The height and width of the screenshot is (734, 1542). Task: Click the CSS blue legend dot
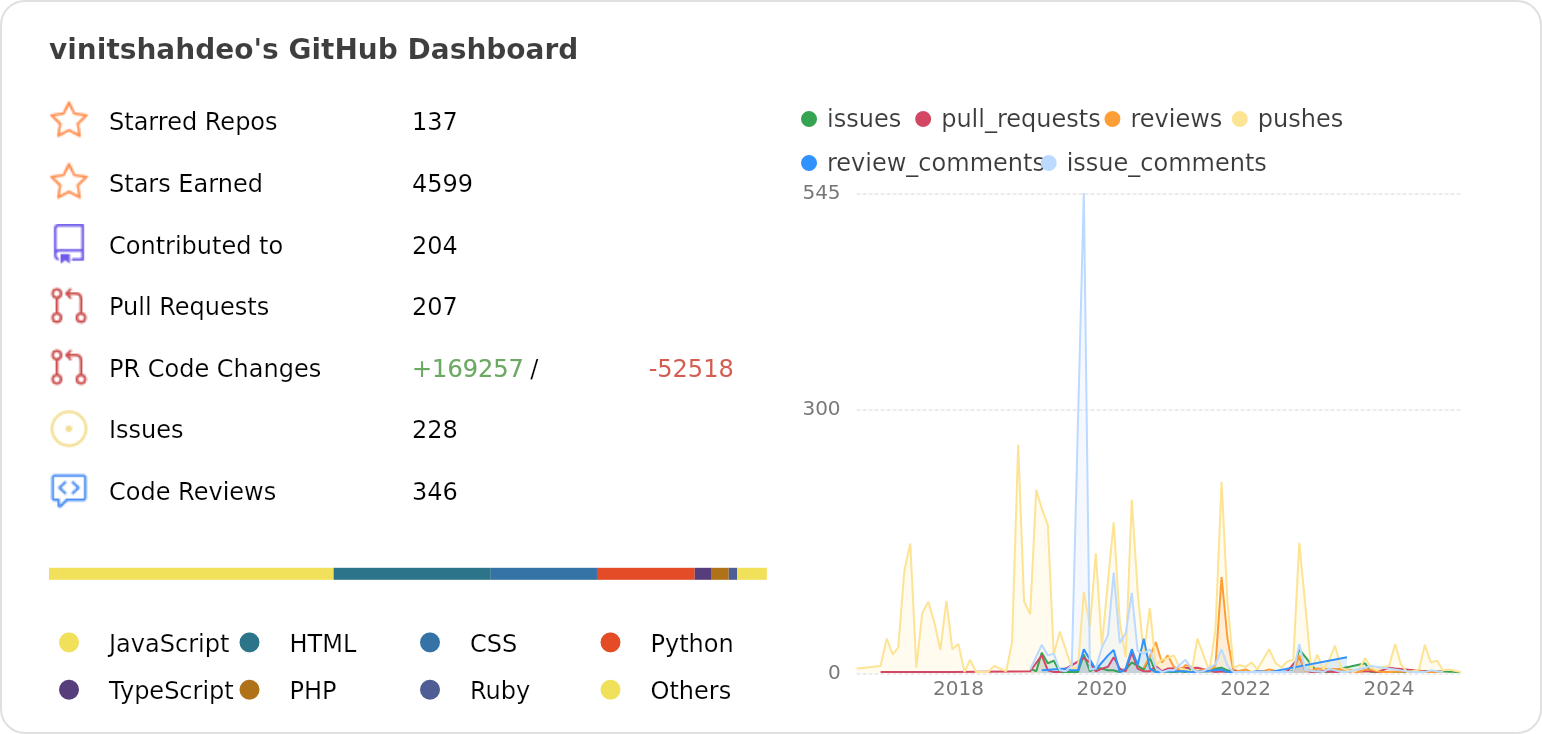pyautogui.click(x=430, y=642)
